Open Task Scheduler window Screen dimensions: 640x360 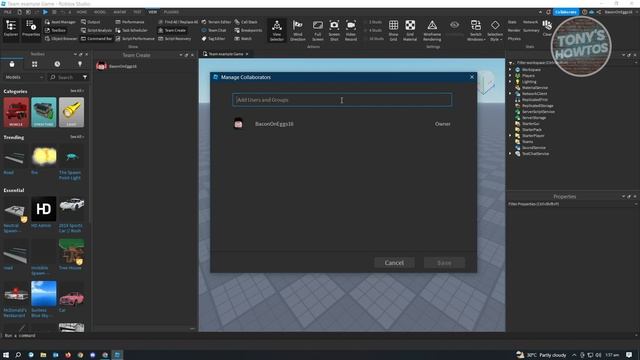pos(131,30)
